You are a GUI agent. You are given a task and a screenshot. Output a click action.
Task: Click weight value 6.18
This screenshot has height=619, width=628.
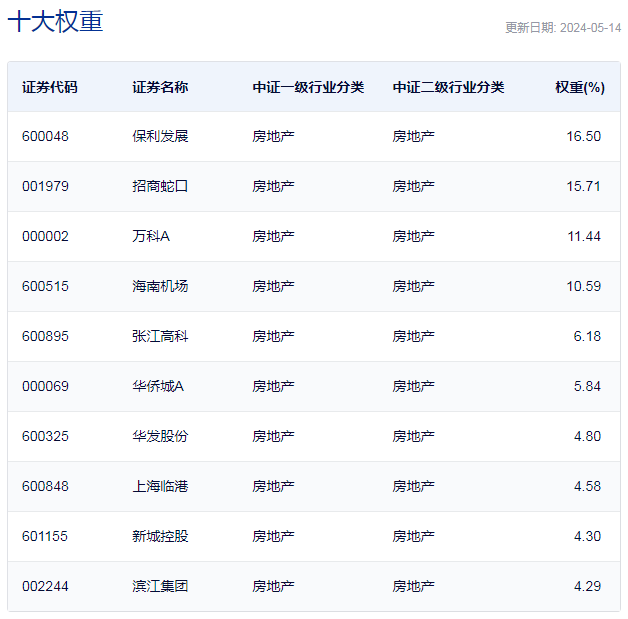[x=587, y=336]
